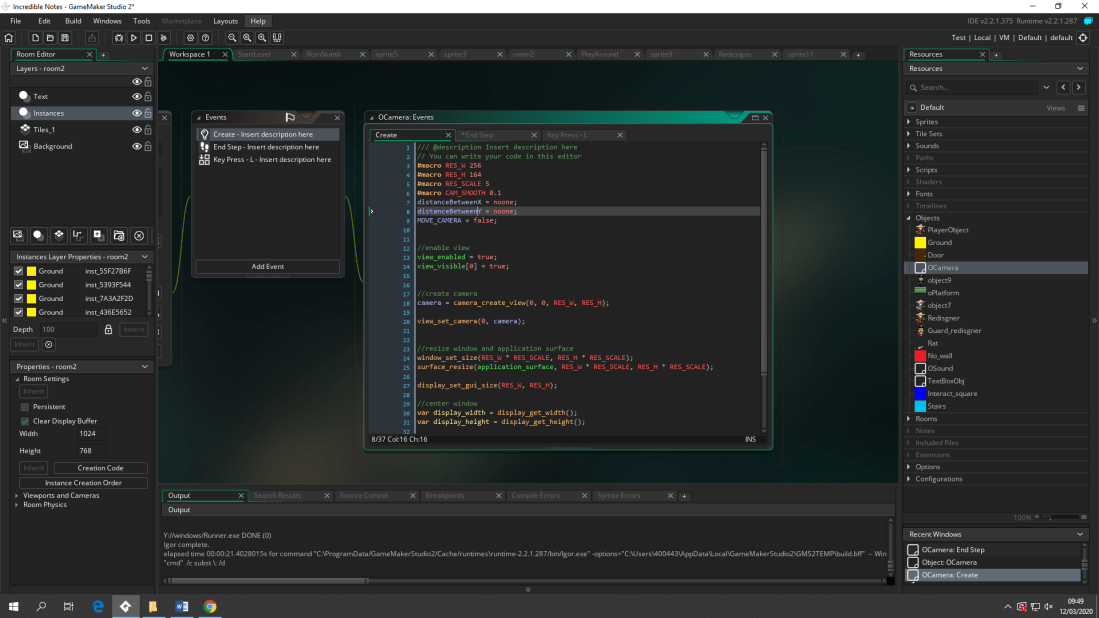Open the Game Options gear icon
This screenshot has height=618, width=1099.
pos(191,38)
